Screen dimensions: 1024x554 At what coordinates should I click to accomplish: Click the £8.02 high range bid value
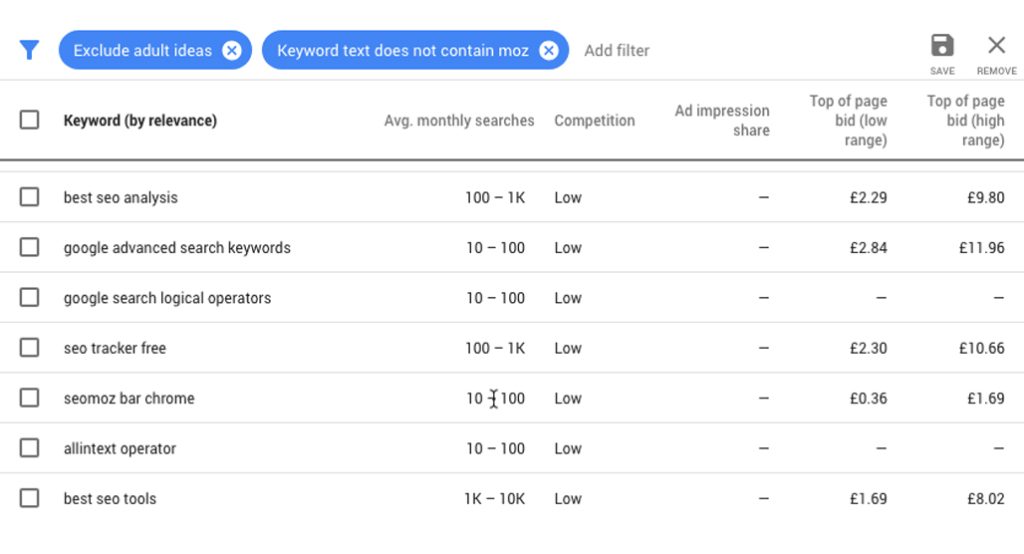pyautogui.click(x=985, y=499)
